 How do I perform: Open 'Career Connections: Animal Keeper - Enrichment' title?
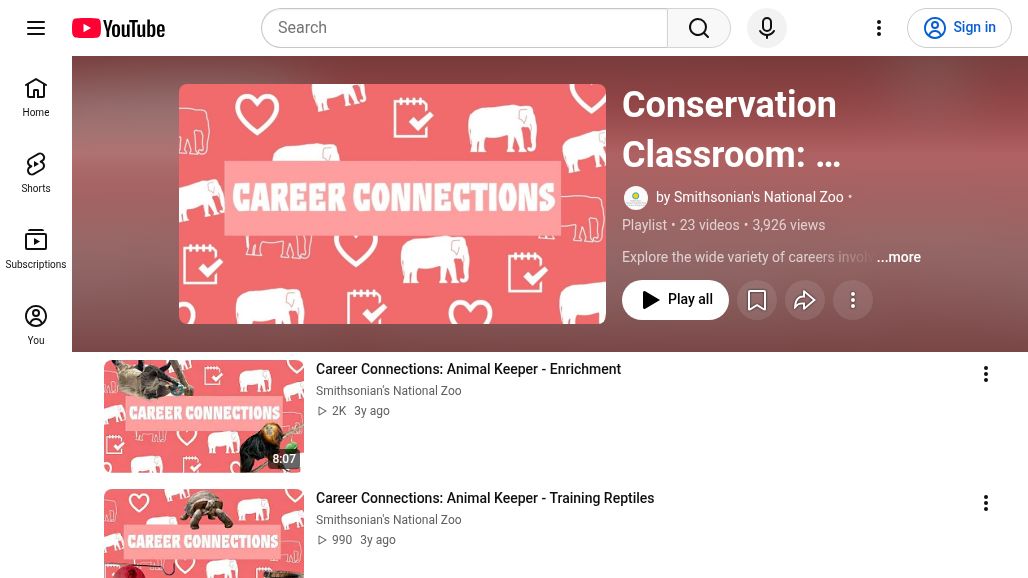[x=468, y=369]
